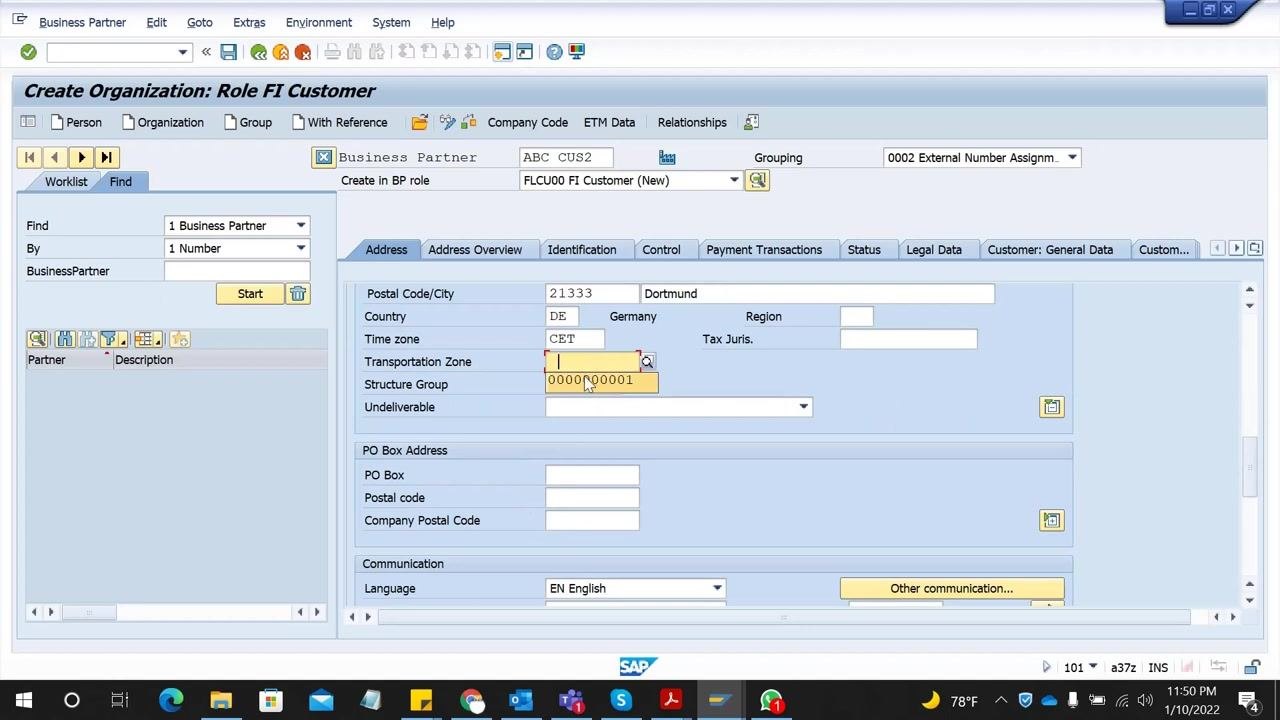Switch to the Worklist tab
1280x720 pixels.
tap(66, 181)
